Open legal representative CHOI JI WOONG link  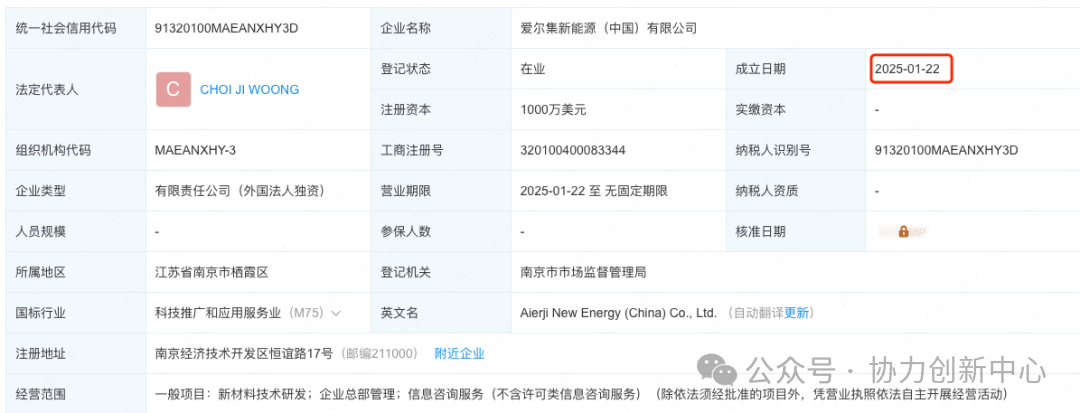pyautogui.click(x=249, y=89)
